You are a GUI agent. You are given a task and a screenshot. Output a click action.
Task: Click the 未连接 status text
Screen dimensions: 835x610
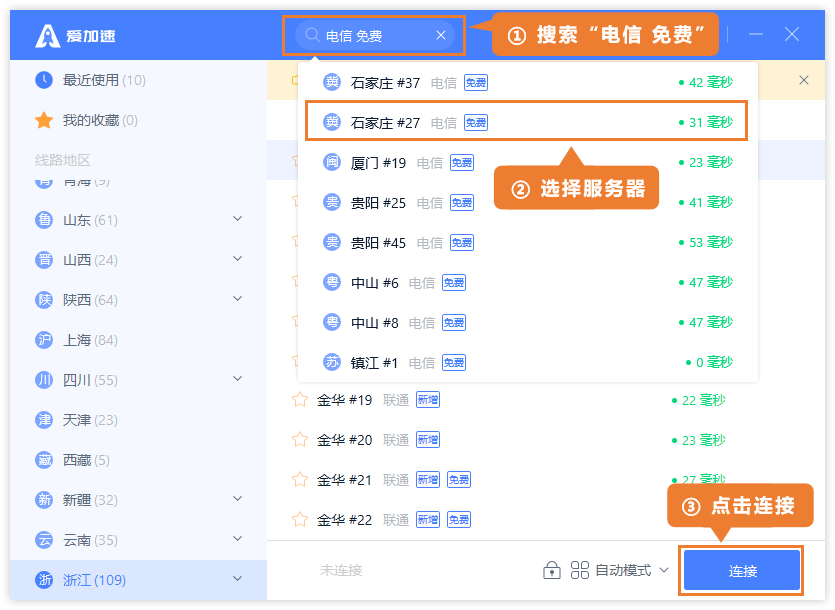click(x=341, y=571)
